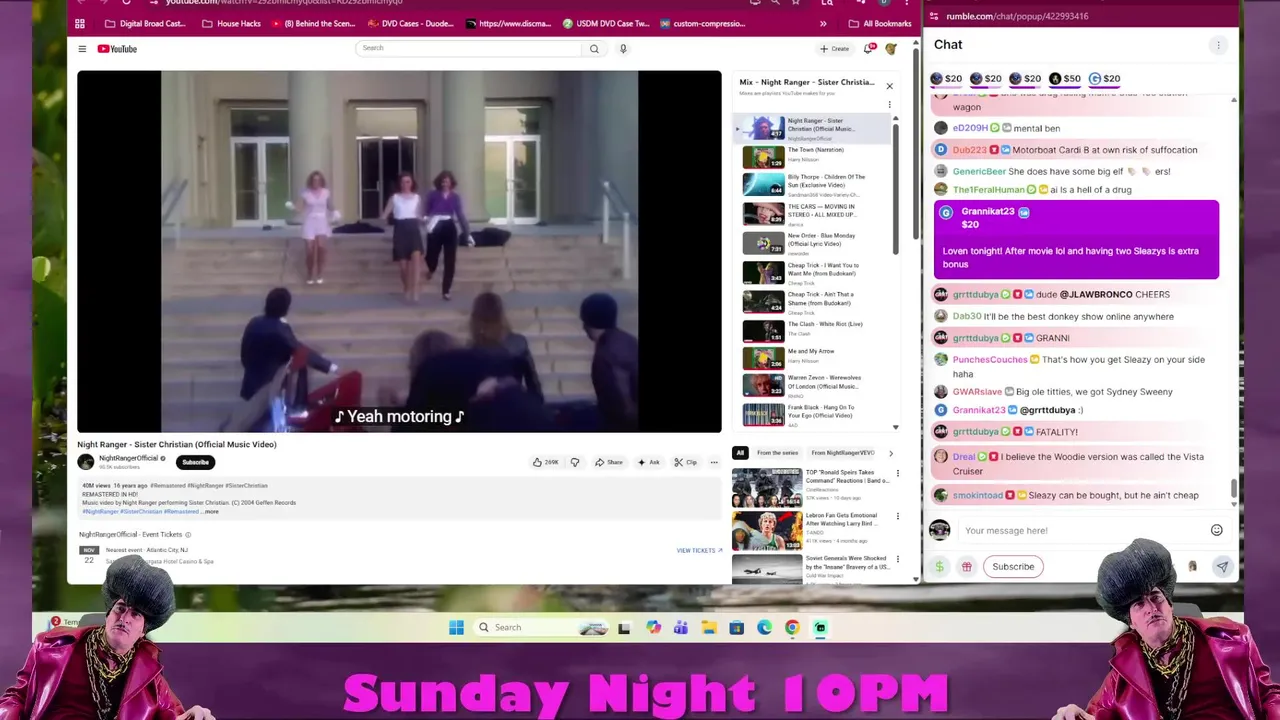Open the YouTube hamburger guide menu

point(82,48)
